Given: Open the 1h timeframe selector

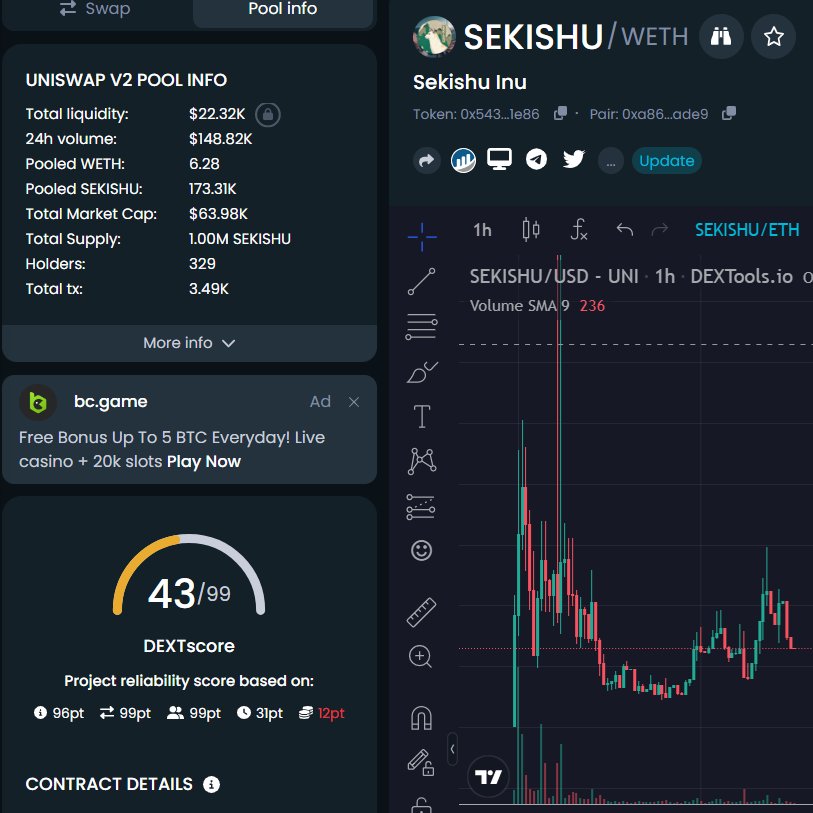Looking at the screenshot, I should tap(482, 230).
